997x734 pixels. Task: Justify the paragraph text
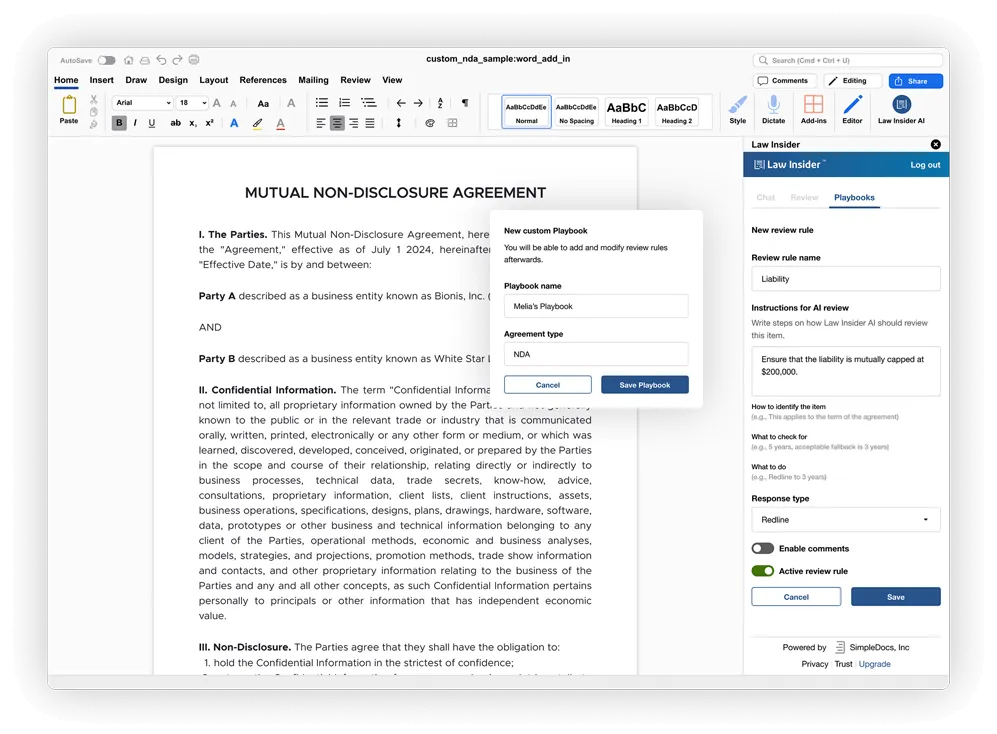369,123
